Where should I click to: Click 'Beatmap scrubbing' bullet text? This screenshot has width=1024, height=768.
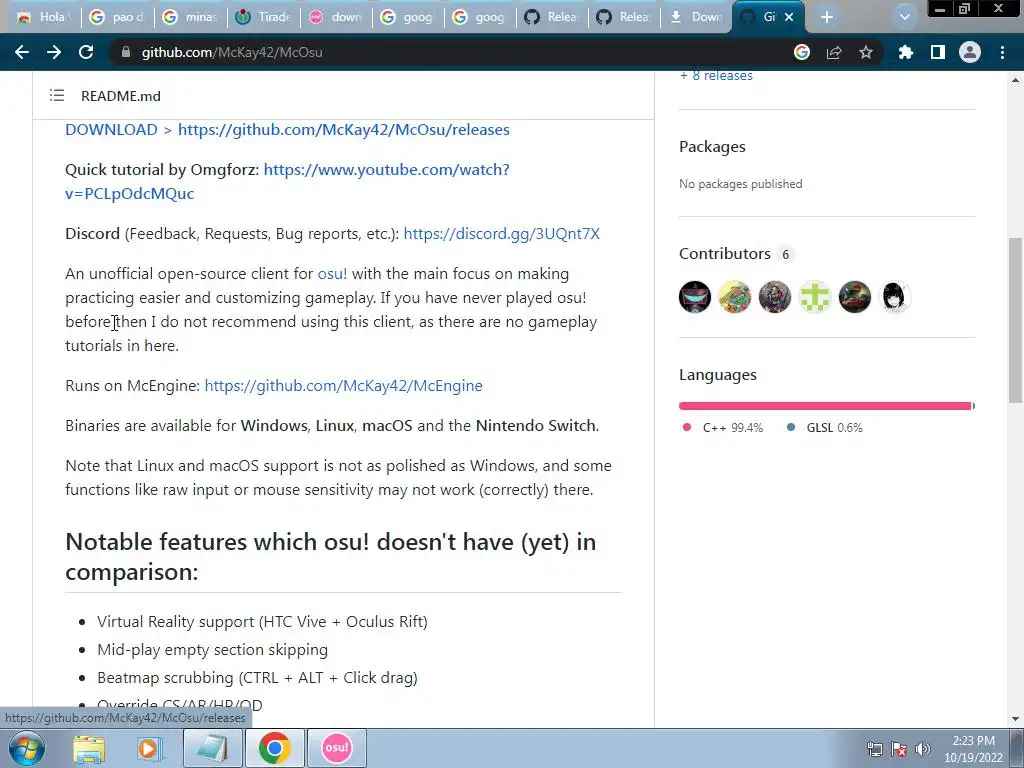tap(257, 678)
